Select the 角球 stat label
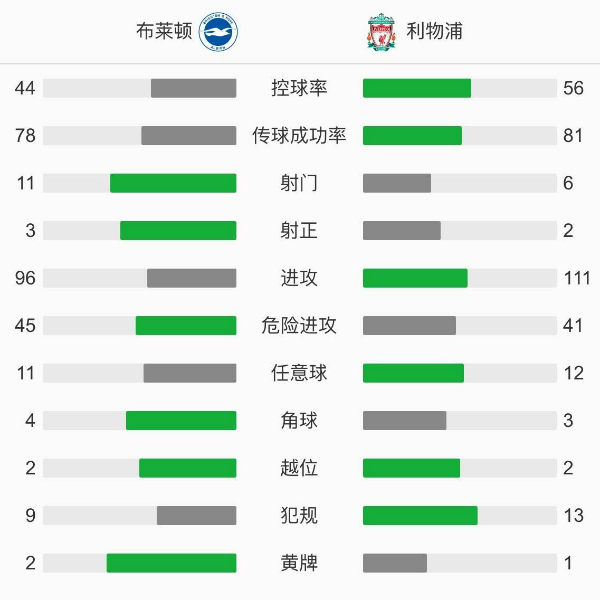This screenshot has width=600, height=600. [299, 420]
